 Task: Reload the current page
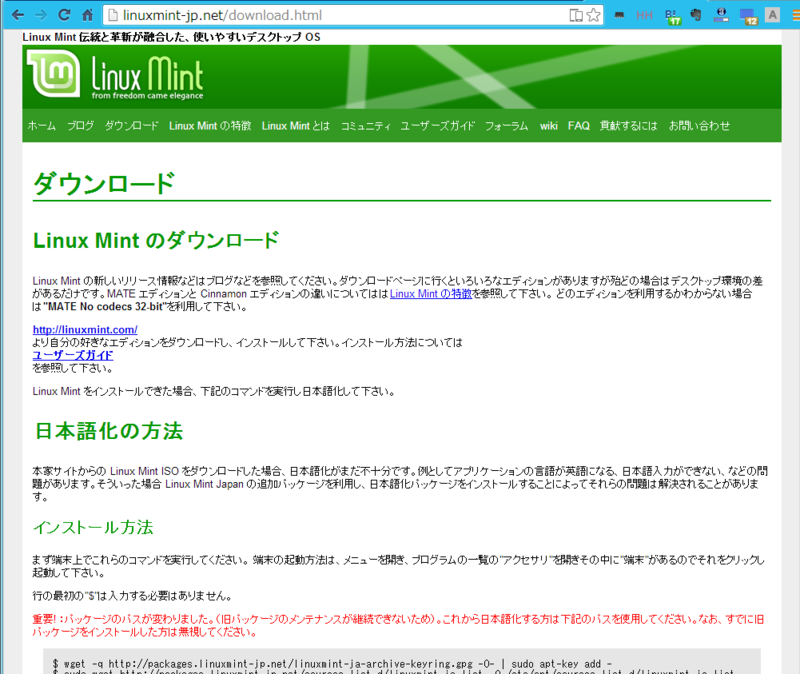click(64, 15)
